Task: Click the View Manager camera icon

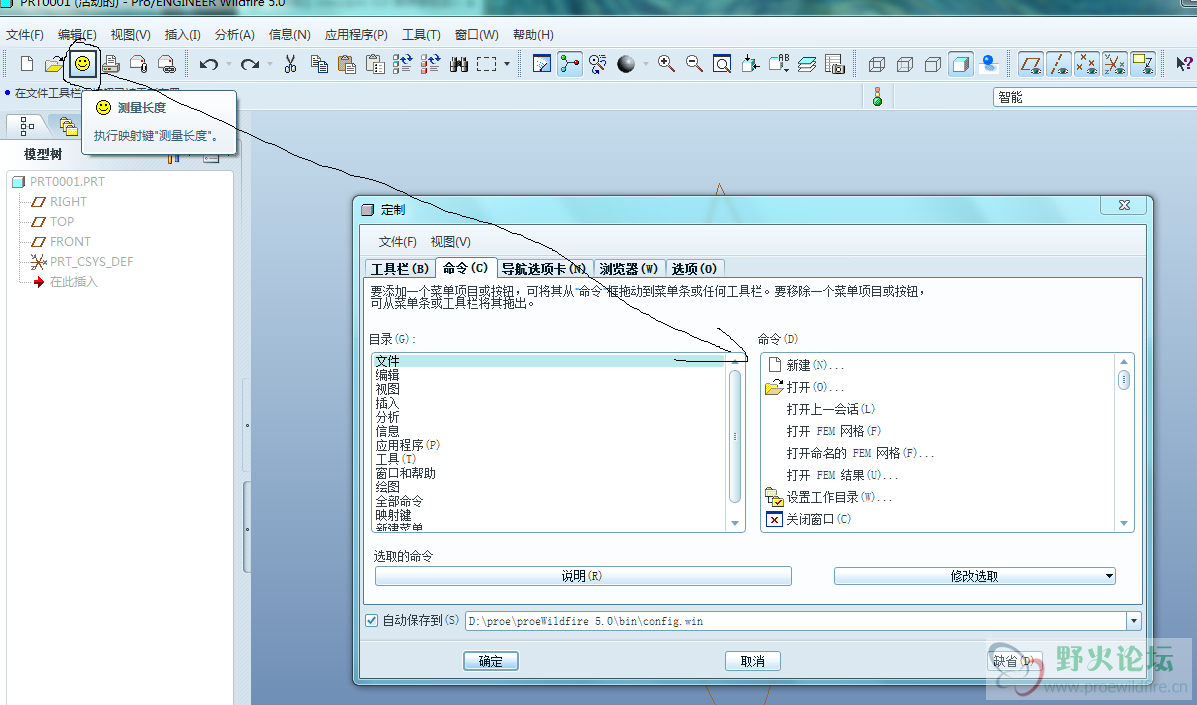Action: (834, 64)
